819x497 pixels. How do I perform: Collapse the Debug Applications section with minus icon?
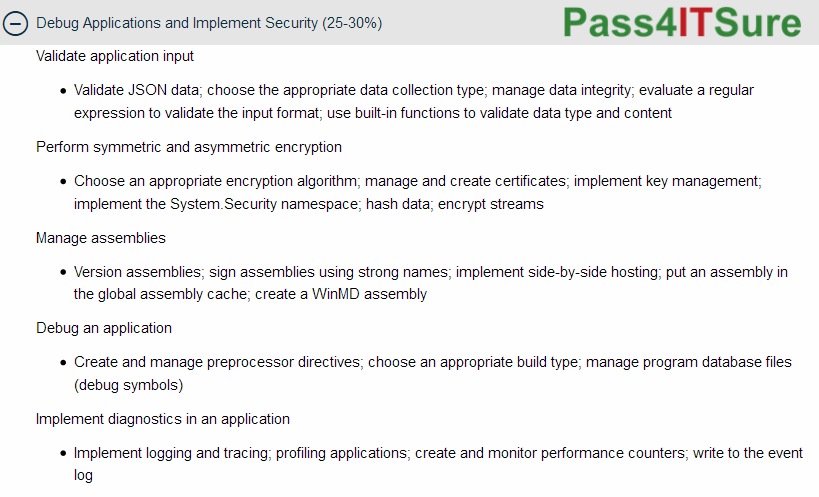point(15,23)
